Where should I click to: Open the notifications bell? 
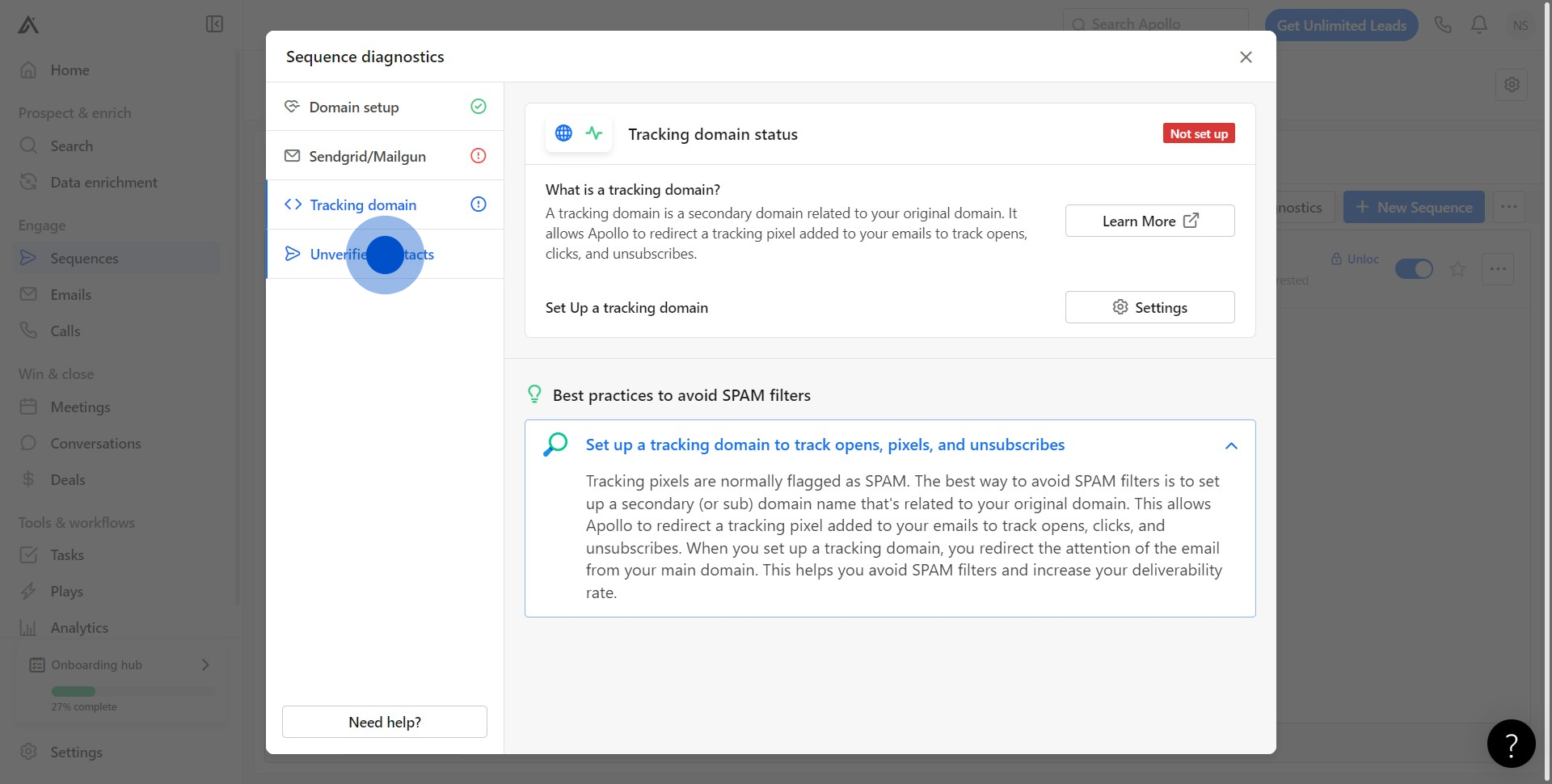click(x=1479, y=25)
